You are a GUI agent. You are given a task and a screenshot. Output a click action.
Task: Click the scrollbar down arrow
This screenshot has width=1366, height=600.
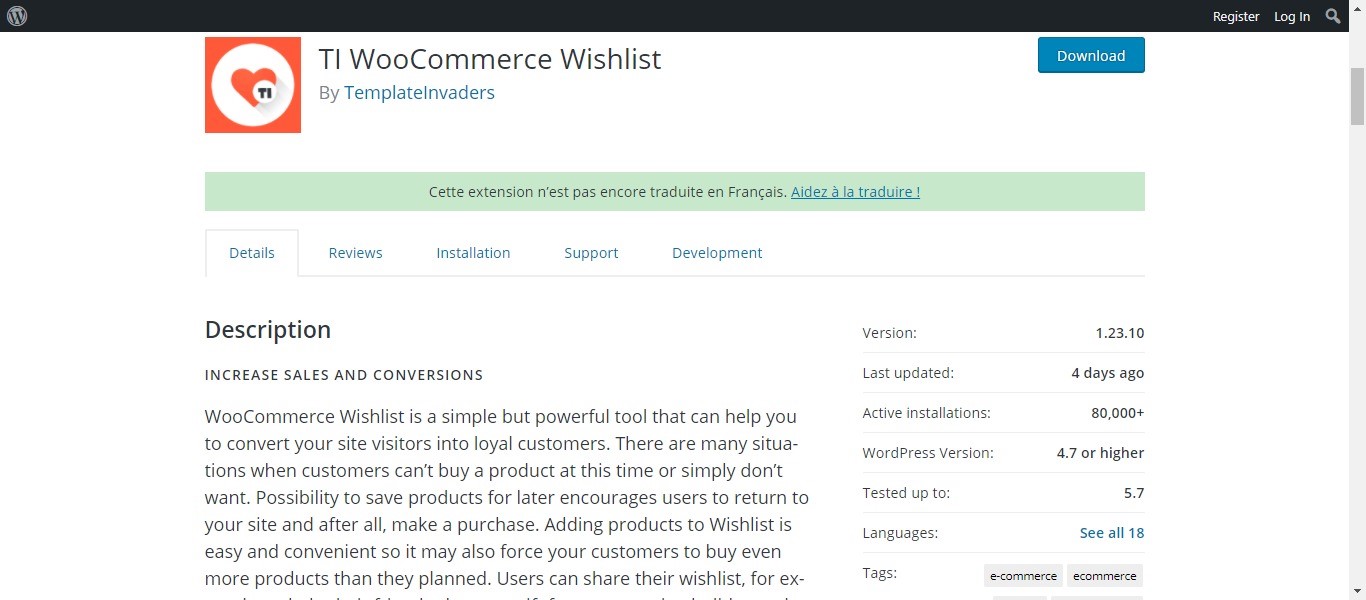1357,591
